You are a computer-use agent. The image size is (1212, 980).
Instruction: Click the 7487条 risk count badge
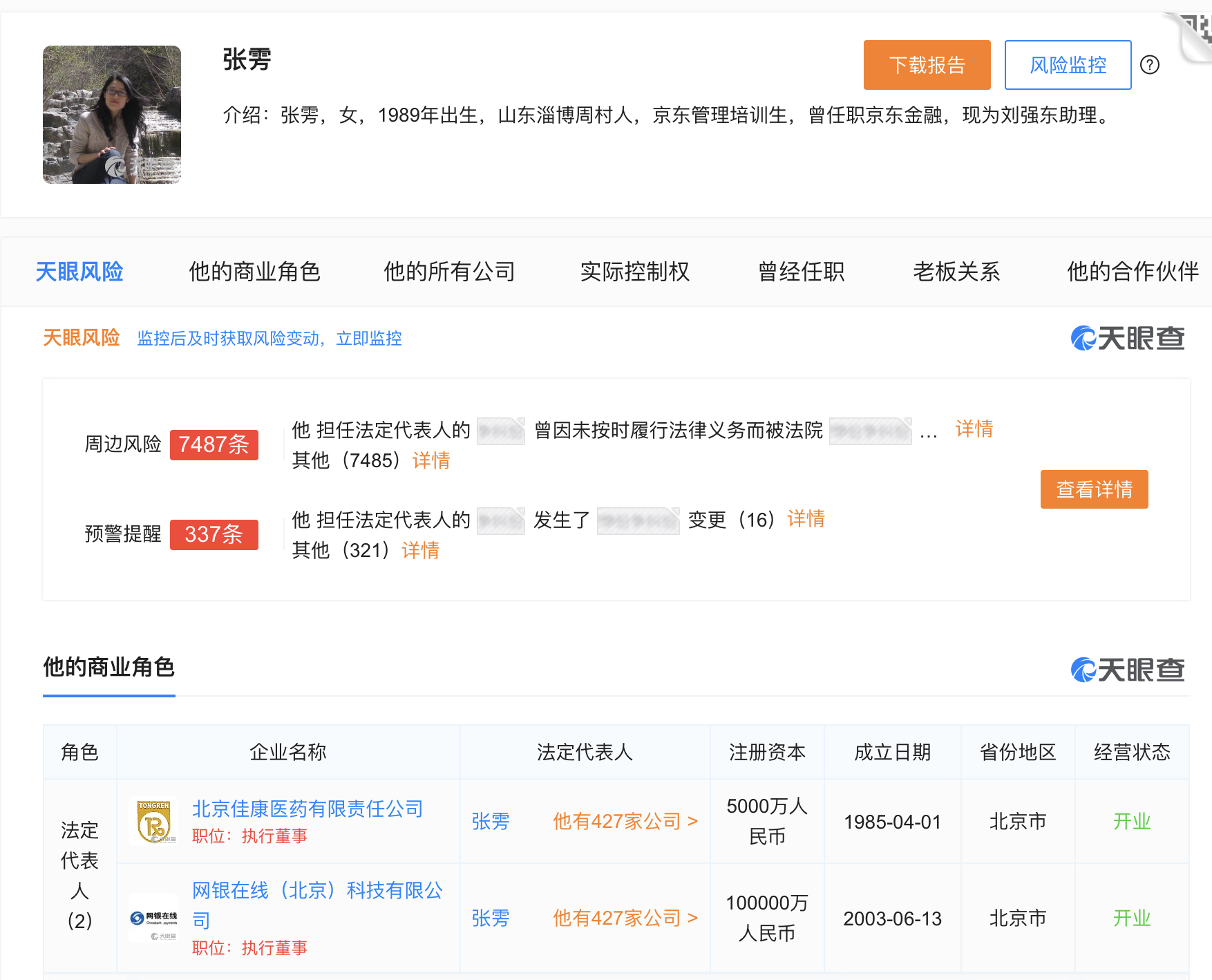(x=214, y=444)
